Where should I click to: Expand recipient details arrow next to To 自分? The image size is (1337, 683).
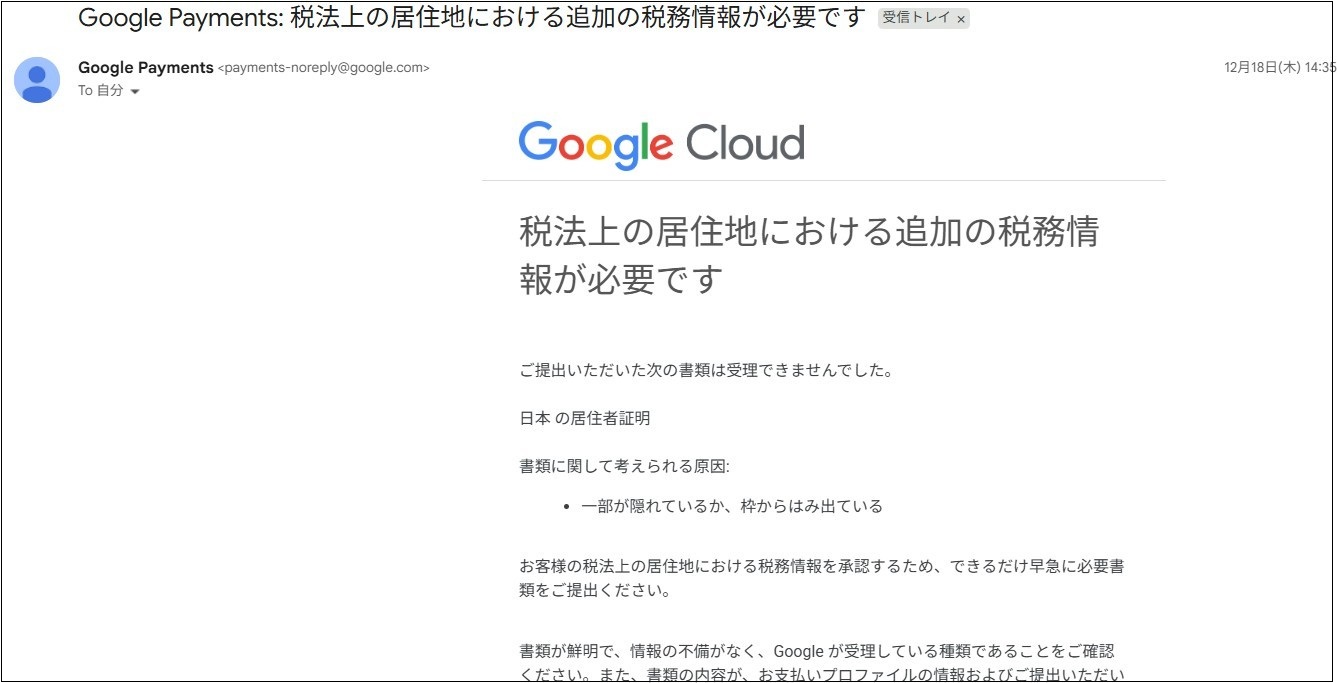[135, 91]
